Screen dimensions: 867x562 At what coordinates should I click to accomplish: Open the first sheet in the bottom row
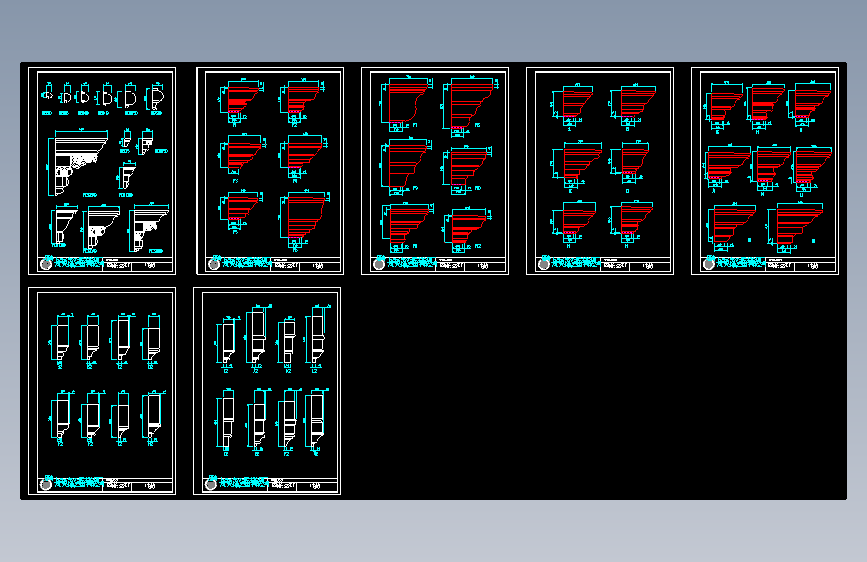[102, 391]
